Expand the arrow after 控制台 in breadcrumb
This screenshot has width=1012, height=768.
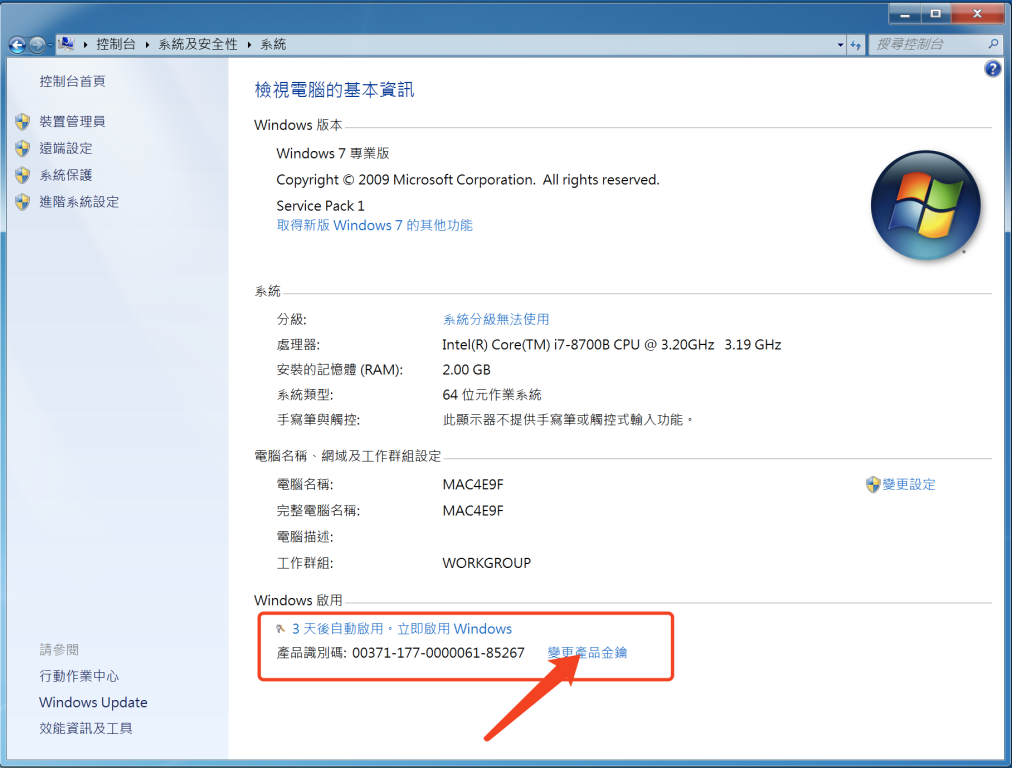147,45
